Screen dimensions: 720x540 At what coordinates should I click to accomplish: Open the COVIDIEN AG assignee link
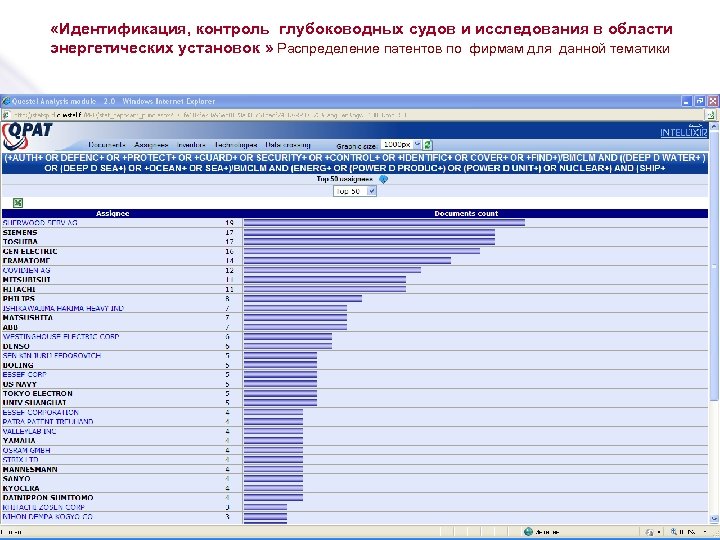pos(26,270)
